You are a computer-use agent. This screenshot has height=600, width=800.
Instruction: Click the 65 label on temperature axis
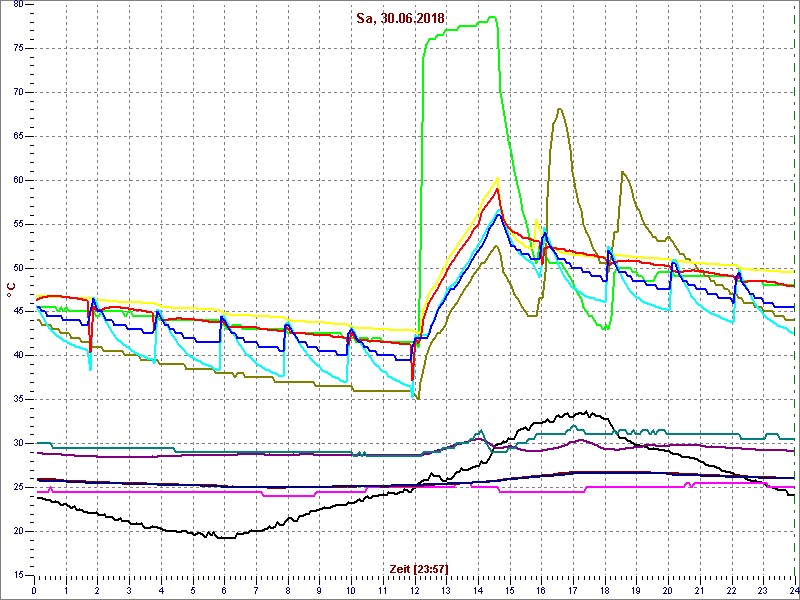pyautogui.click(x=17, y=136)
